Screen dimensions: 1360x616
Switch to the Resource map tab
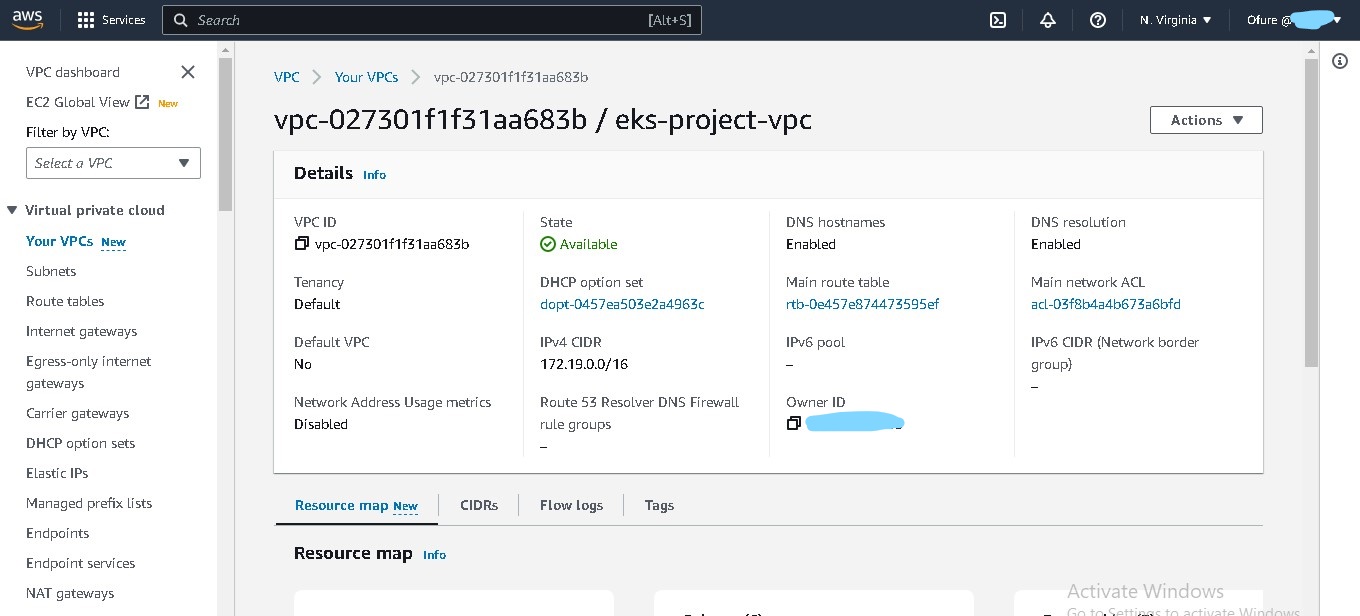point(356,505)
